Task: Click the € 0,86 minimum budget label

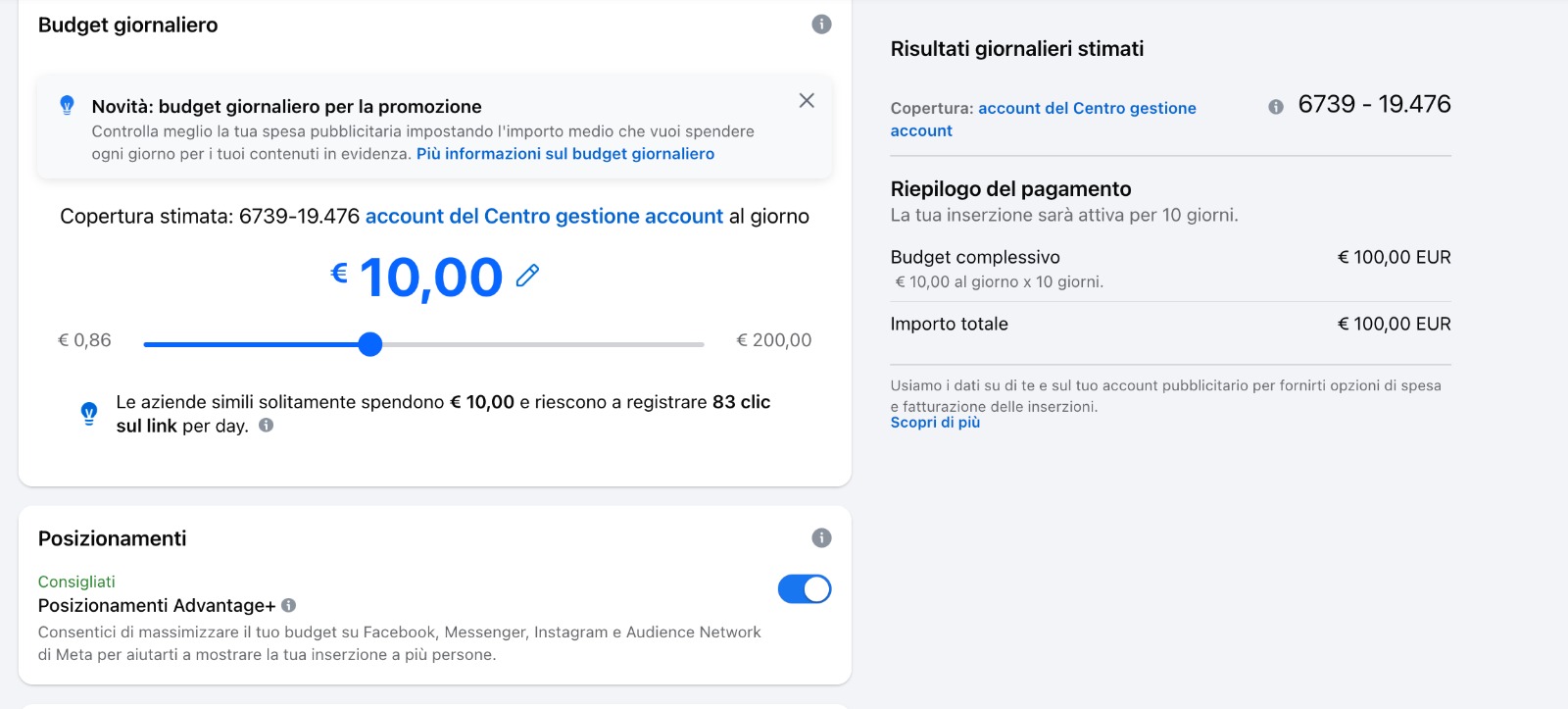Action: tap(84, 340)
